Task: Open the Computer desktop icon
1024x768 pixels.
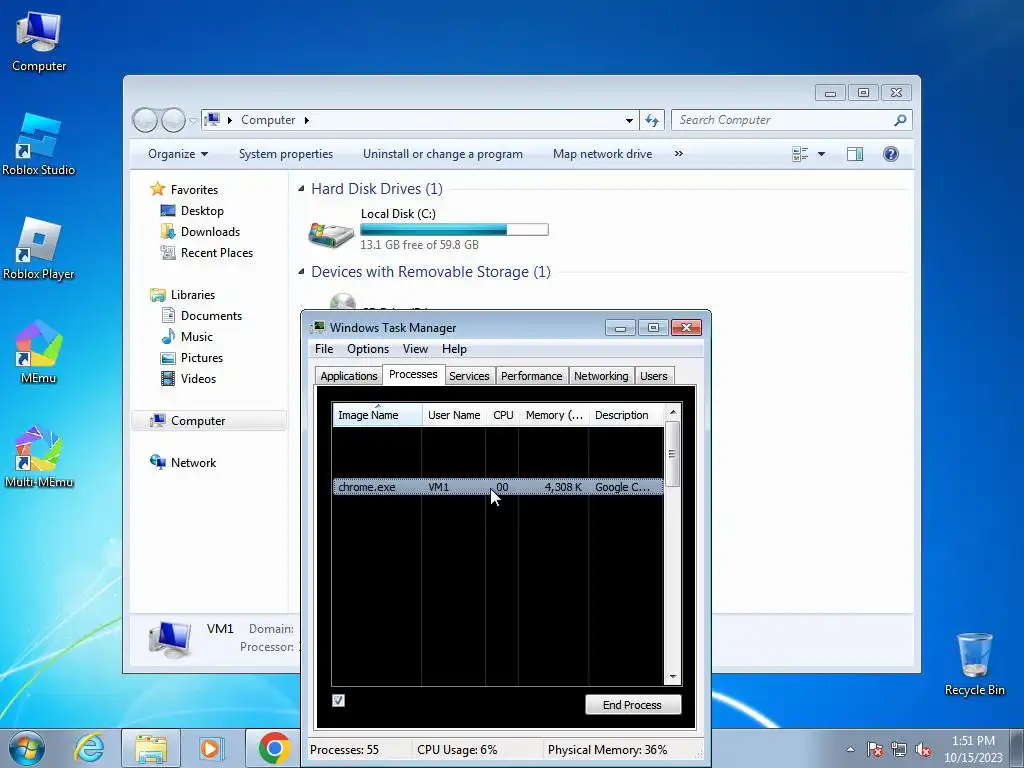Action: tap(39, 42)
